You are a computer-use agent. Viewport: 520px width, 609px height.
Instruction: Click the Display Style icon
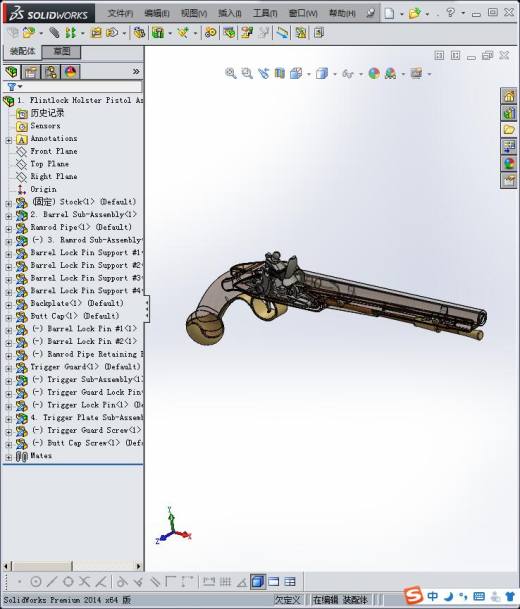click(322, 73)
